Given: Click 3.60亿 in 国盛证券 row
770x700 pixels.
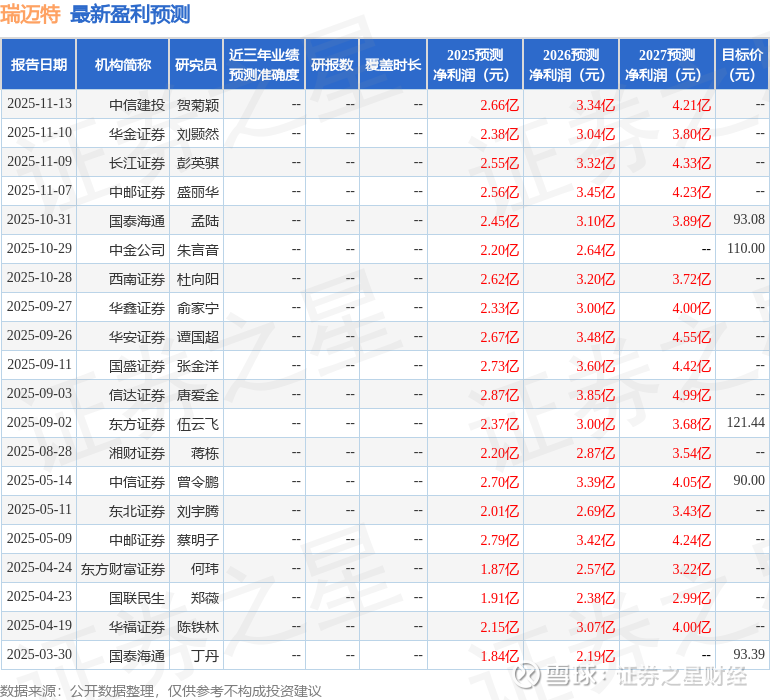Looking at the screenshot, I should click(x=596, y=366).
